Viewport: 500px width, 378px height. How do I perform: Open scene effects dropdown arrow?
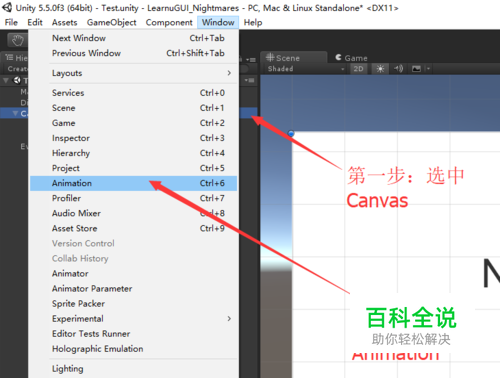428,69
